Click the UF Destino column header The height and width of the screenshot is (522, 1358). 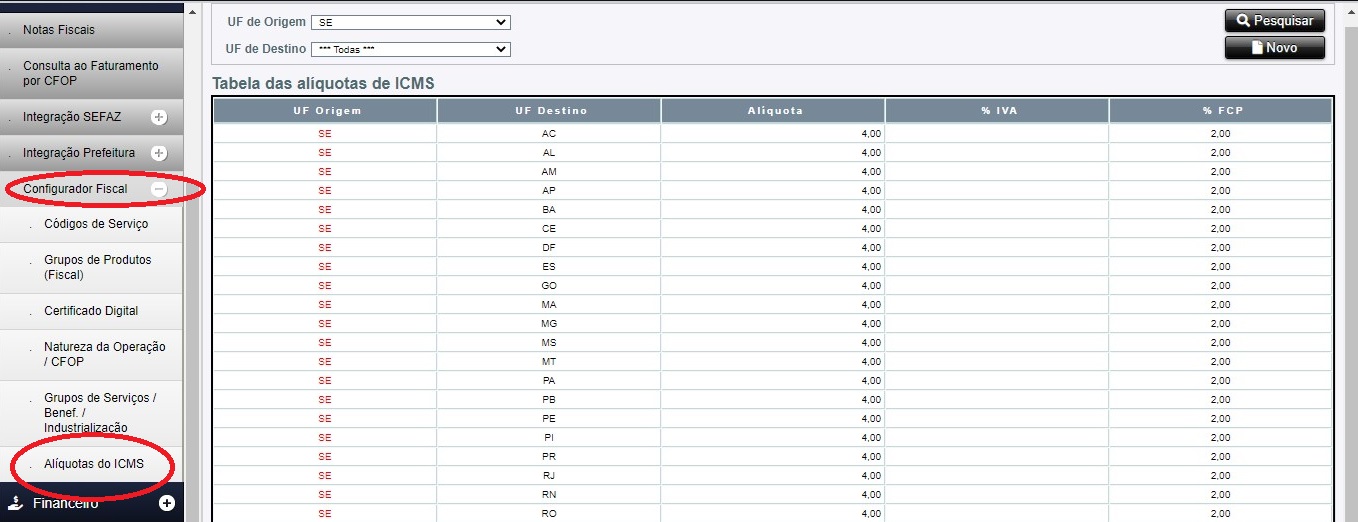click(x=550, y=111)
